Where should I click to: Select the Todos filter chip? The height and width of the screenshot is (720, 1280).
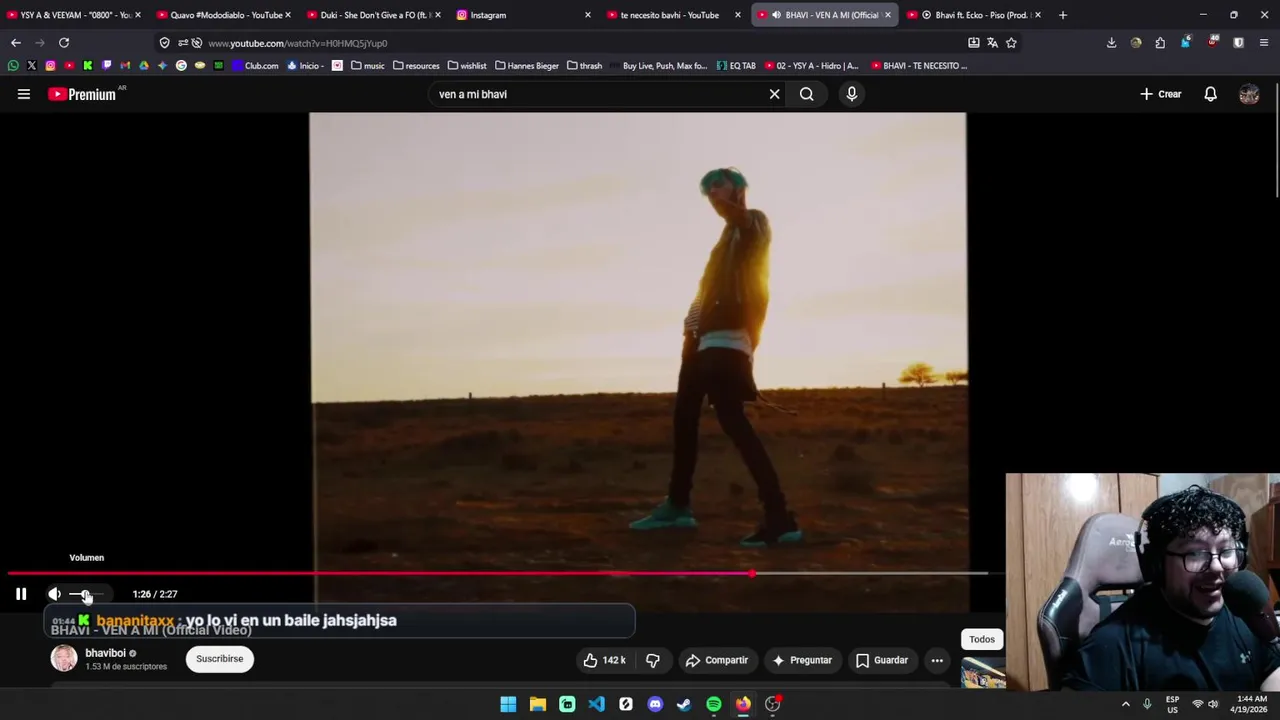[982, 639]
